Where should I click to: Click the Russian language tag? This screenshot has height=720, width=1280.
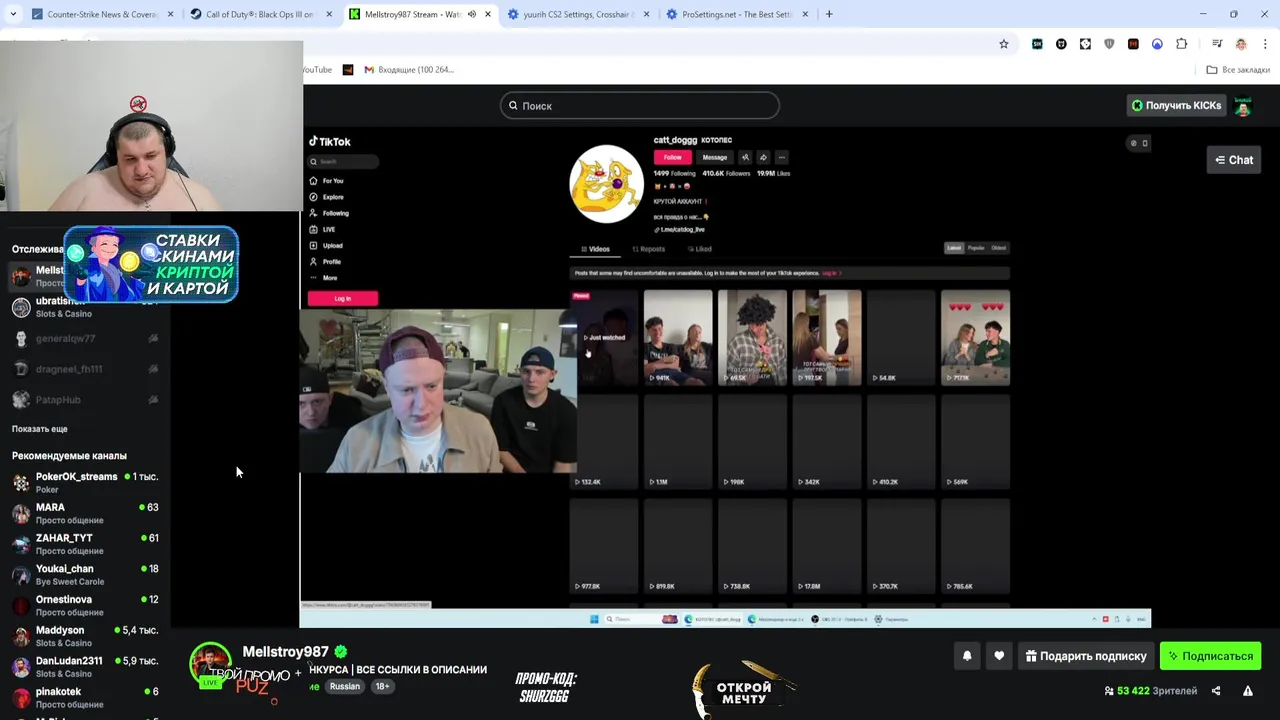[345, 687]
